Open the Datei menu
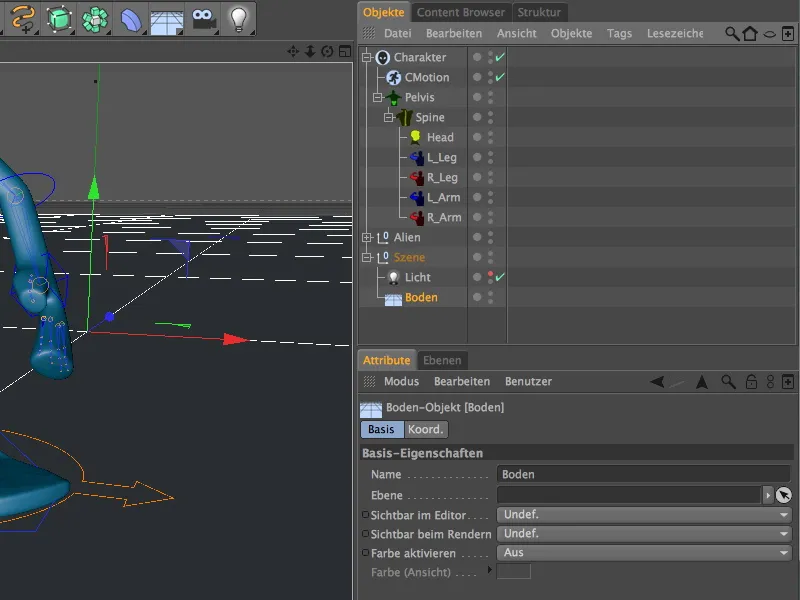Image resolution: width=800 pixels, height=600 pixels. (x=397, y=34)
